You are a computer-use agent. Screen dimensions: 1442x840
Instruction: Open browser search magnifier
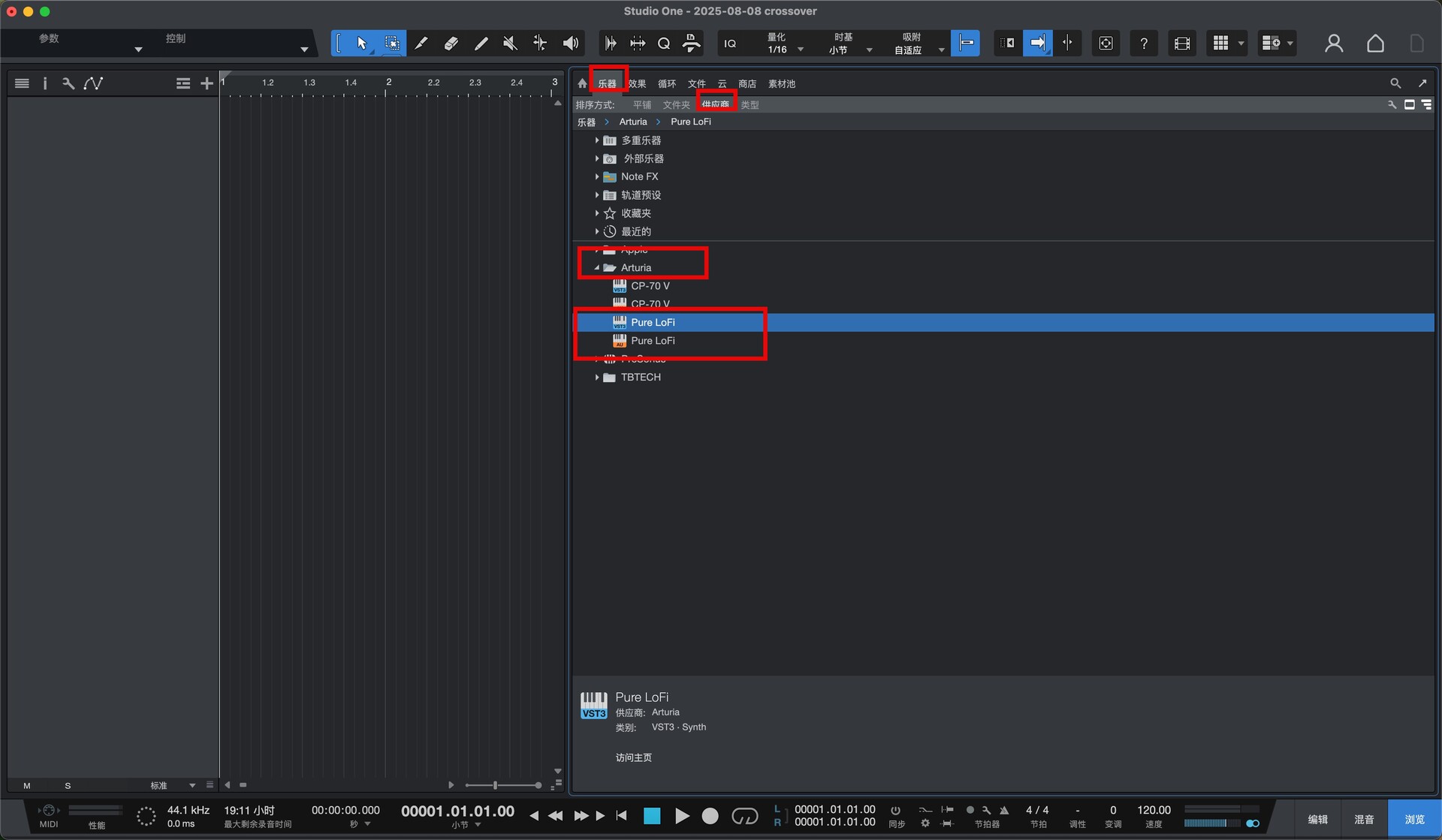[1395, 83]
